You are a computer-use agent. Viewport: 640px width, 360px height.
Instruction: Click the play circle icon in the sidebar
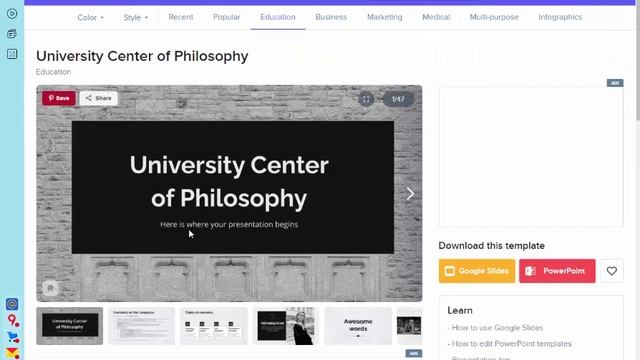tap(12, 14)
